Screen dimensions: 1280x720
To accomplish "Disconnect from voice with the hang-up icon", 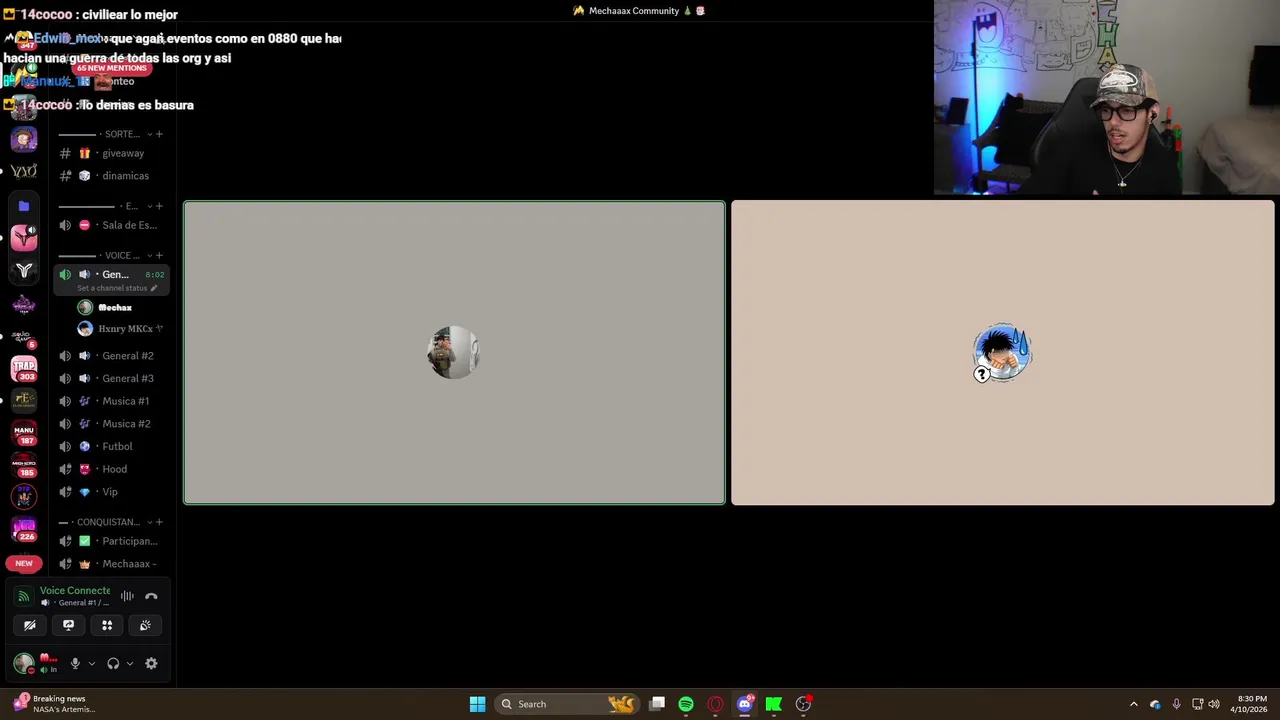I will (x=151, y=596).
